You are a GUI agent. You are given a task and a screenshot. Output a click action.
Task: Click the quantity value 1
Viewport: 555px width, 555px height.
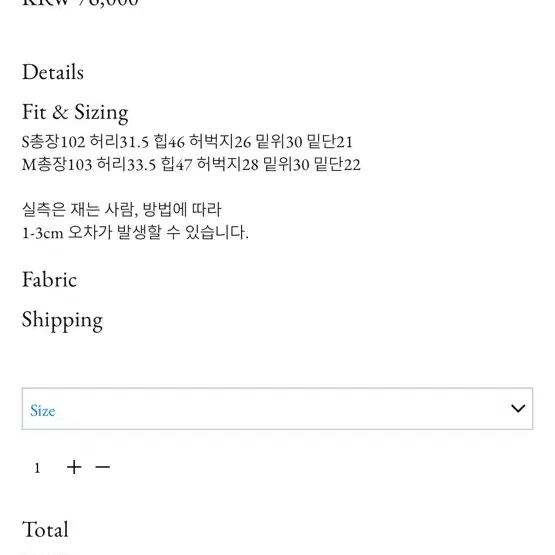[x=37, y=468]
